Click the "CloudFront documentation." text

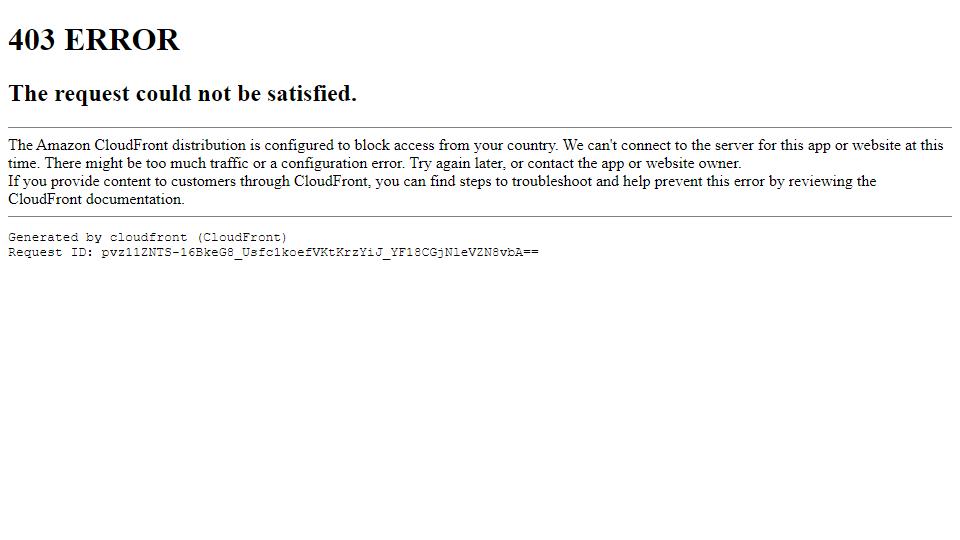96,199
